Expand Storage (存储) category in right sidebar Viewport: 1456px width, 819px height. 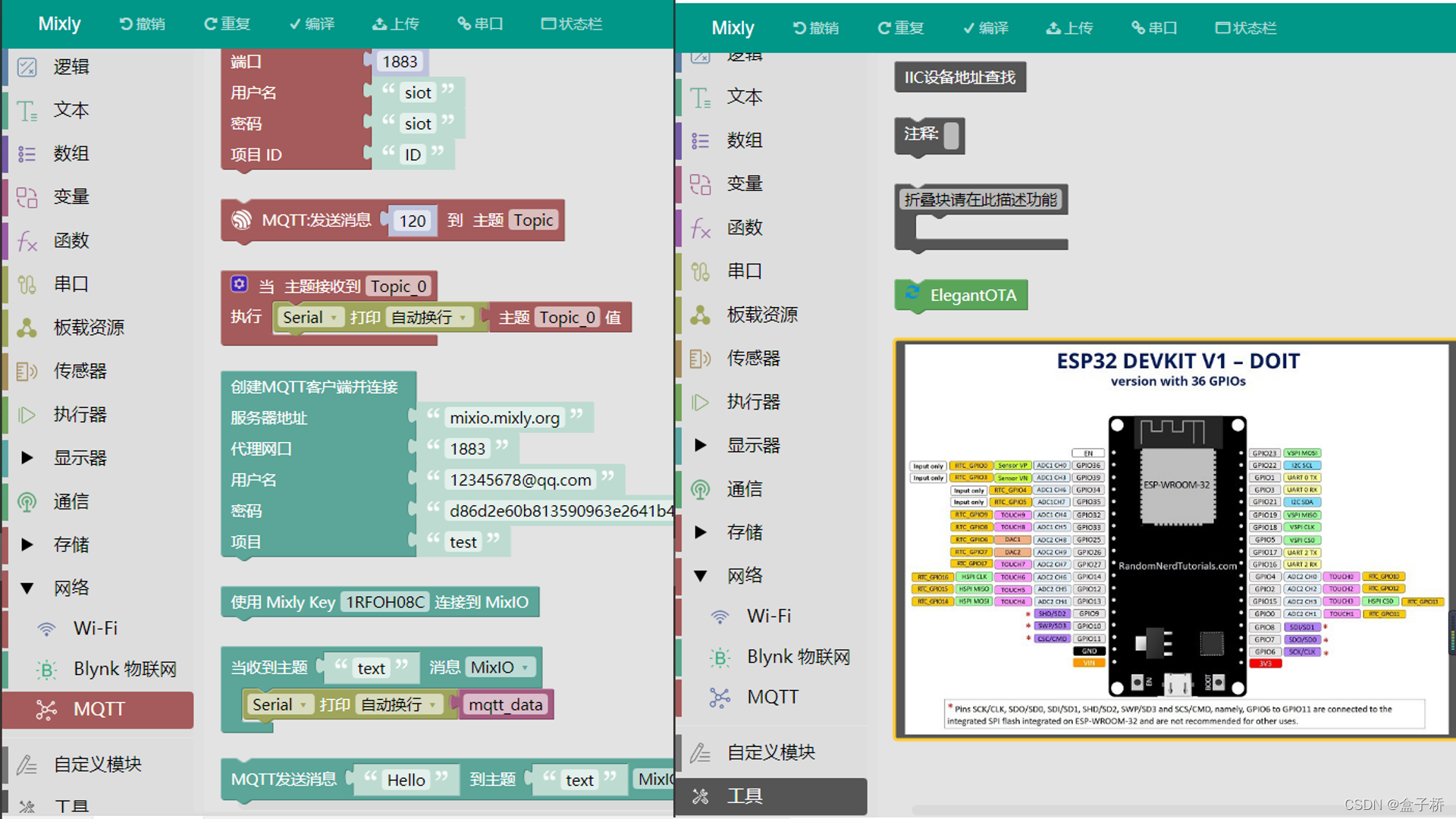pyautogui.click(x=701, y=532)
